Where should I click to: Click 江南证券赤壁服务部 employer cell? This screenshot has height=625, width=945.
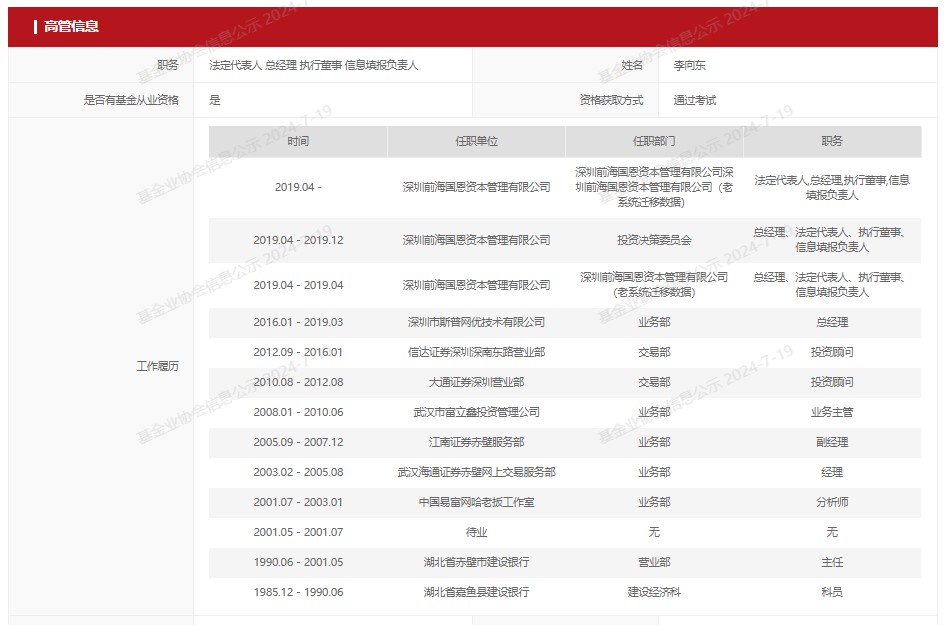click(x=476, y=442)
